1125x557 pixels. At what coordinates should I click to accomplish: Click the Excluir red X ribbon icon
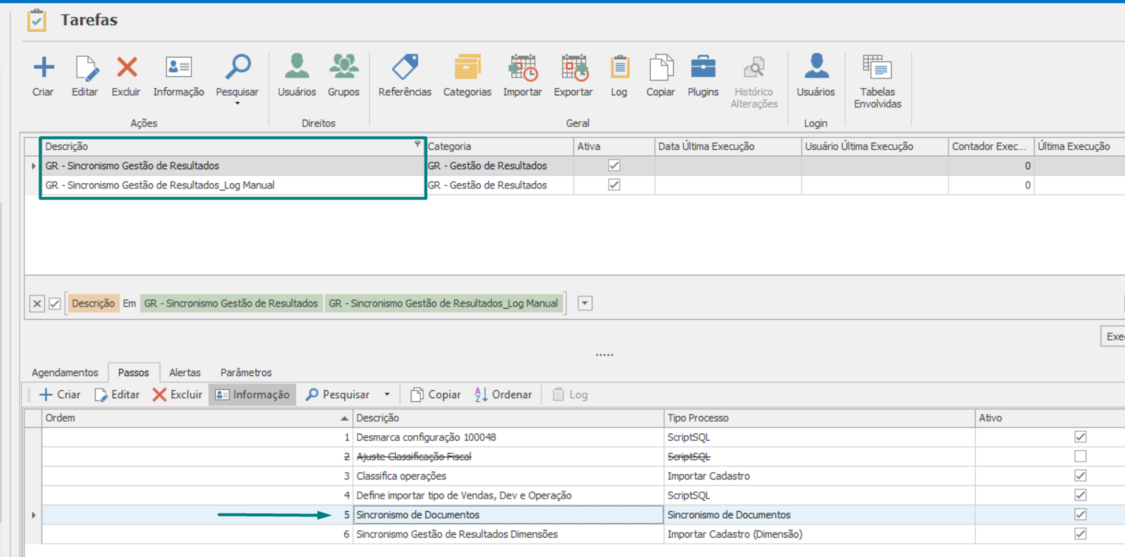click(x=126, y=68)
